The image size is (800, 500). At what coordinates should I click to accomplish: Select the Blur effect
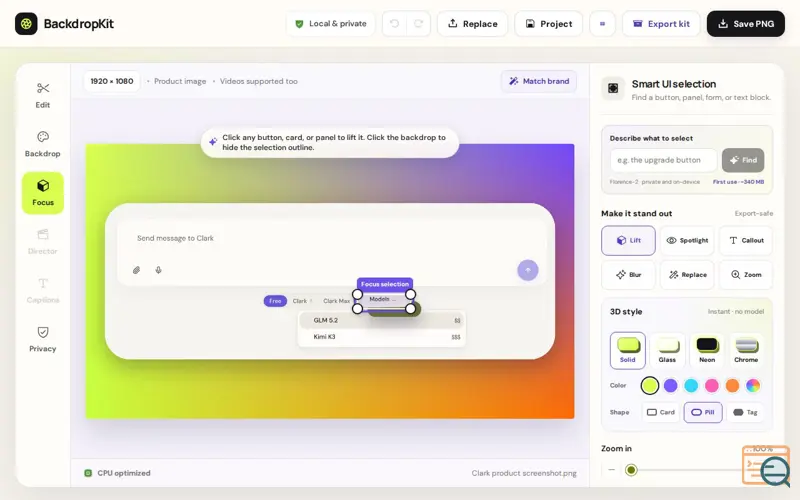[x=628, y=274]
